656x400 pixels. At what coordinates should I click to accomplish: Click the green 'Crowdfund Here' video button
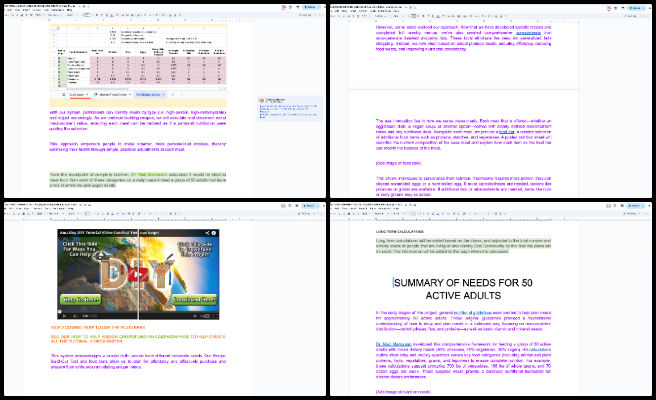[x=195, y=299]
